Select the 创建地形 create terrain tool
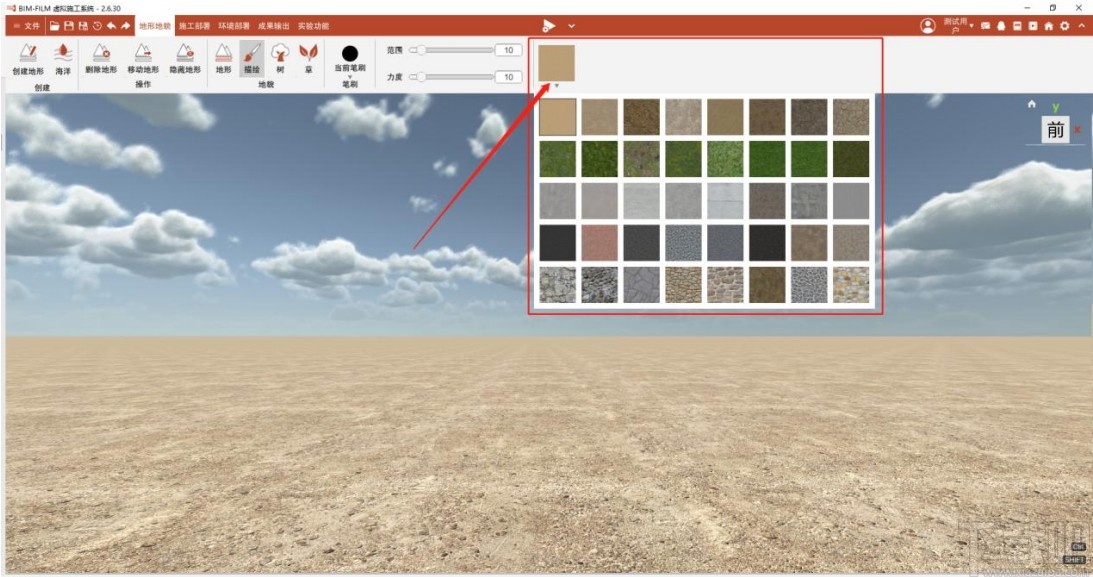This screenshot has width=1093, height=577. pyautogui.click(x=28, y=59)
